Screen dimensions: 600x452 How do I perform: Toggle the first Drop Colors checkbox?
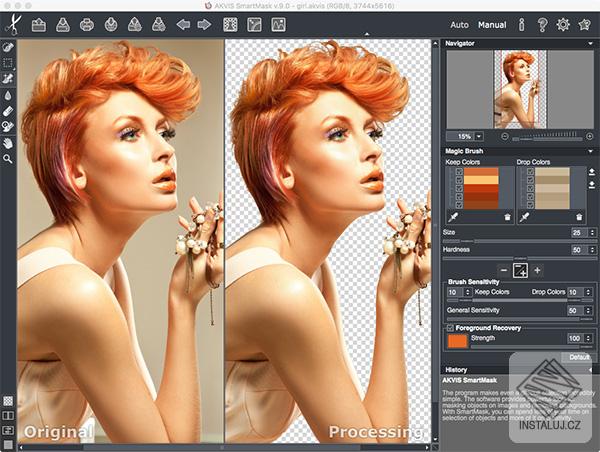(530, 172)
